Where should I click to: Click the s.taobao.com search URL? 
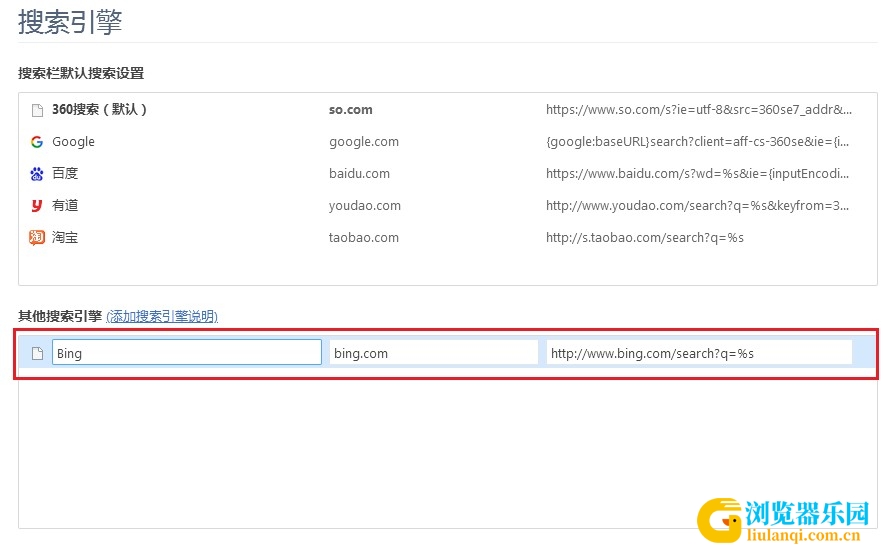click(x=645, y=238)
